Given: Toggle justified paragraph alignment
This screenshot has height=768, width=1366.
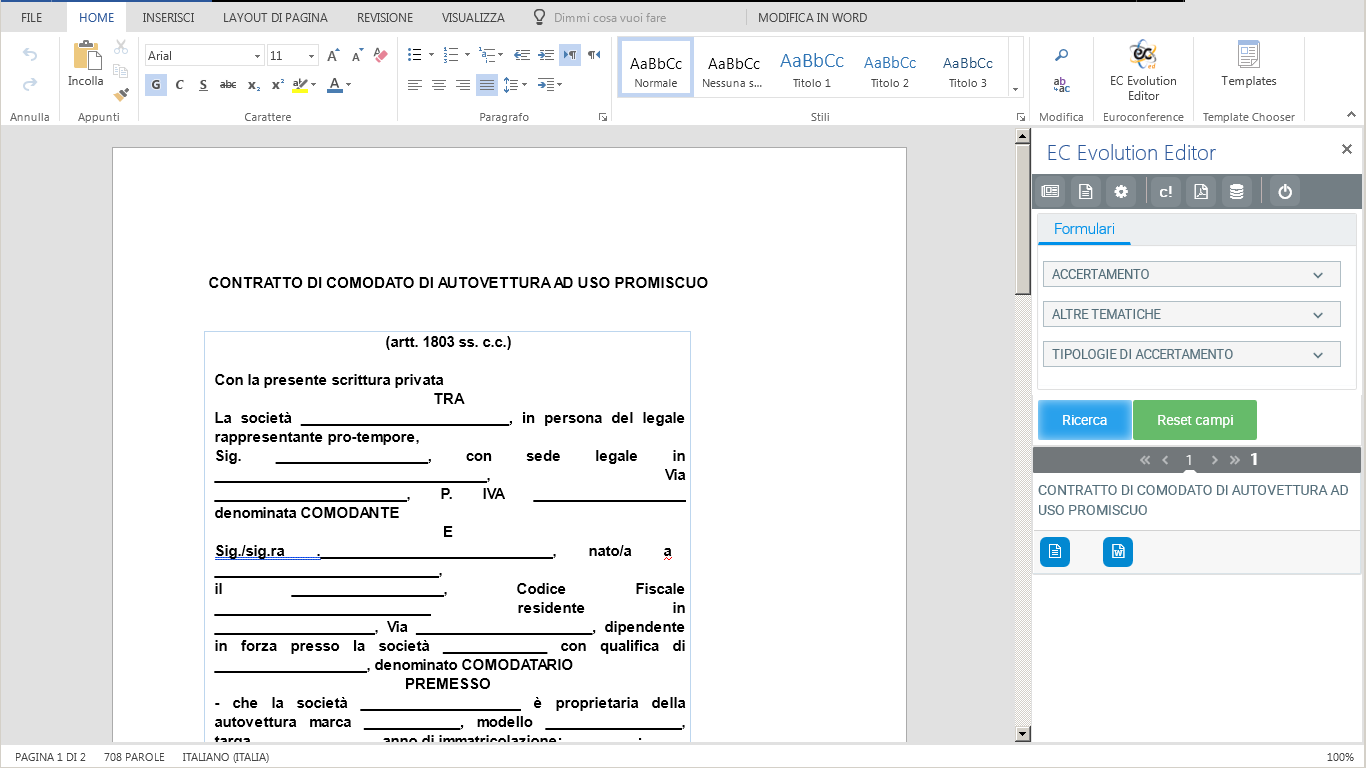Looking at the screenshot, I should [487, 85].
